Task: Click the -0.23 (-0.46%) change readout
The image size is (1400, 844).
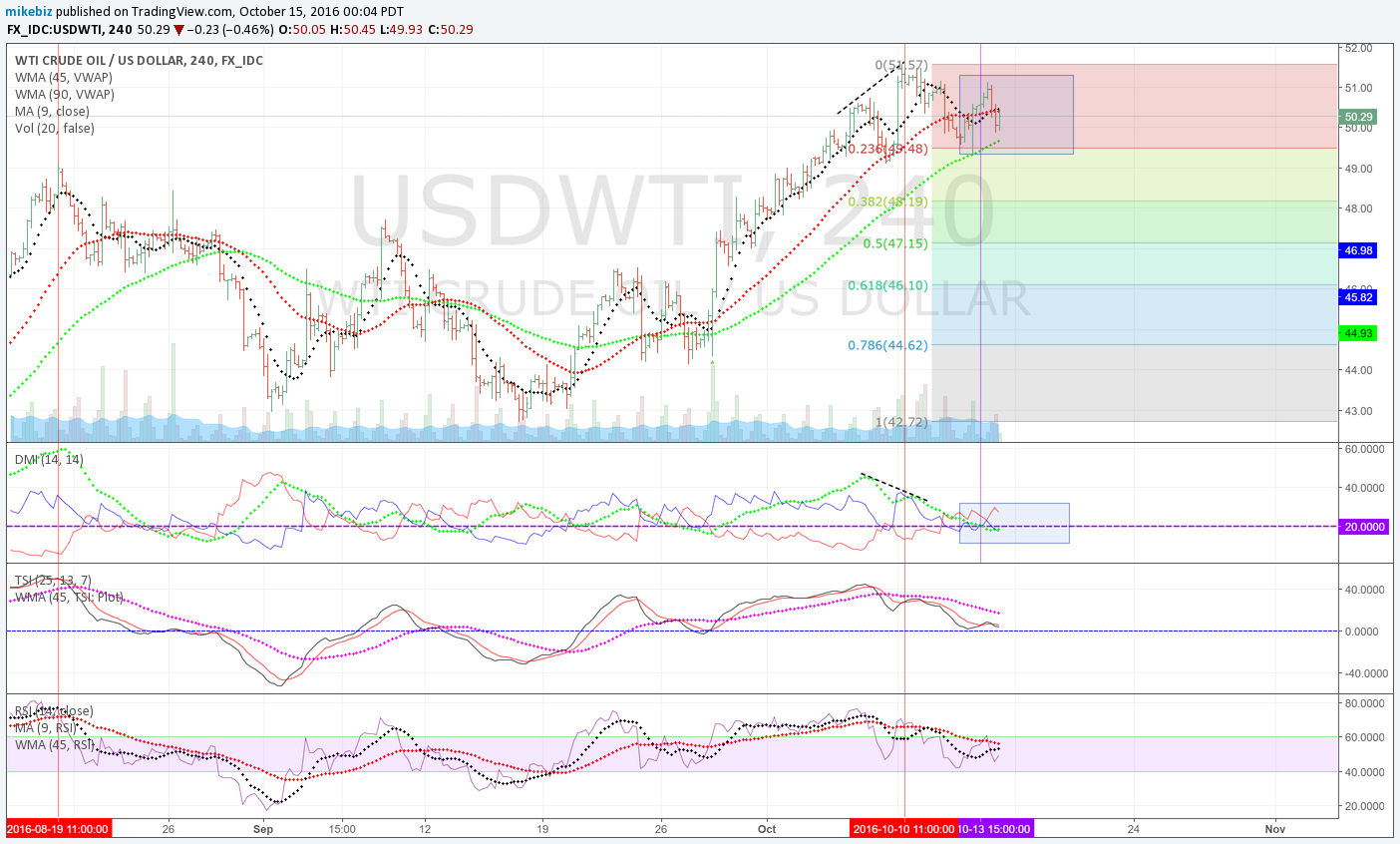Action: [x=230, y=29]
